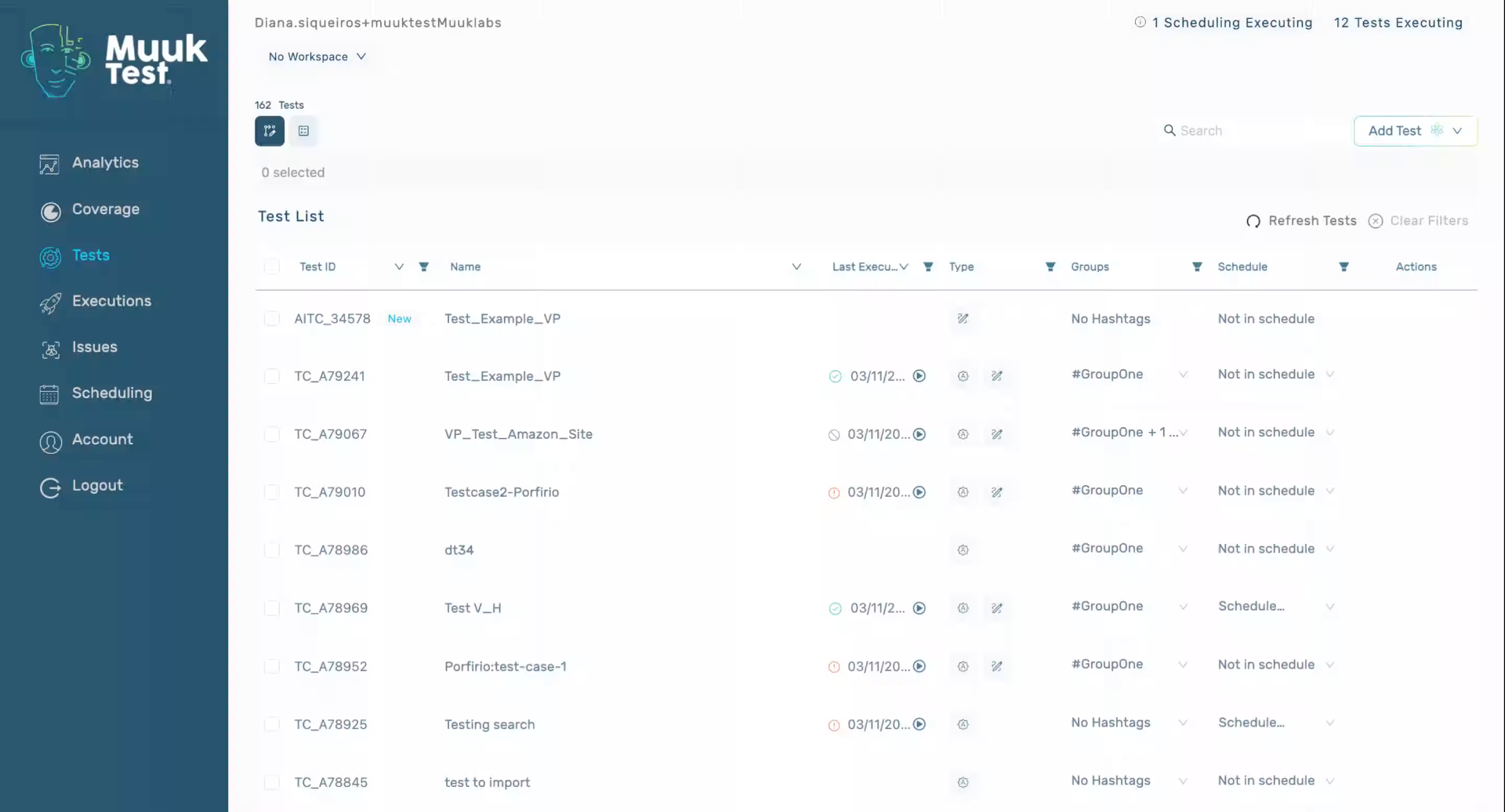Open the Scheduling section
Screen dimensions: 1505x812
(96, 393)
